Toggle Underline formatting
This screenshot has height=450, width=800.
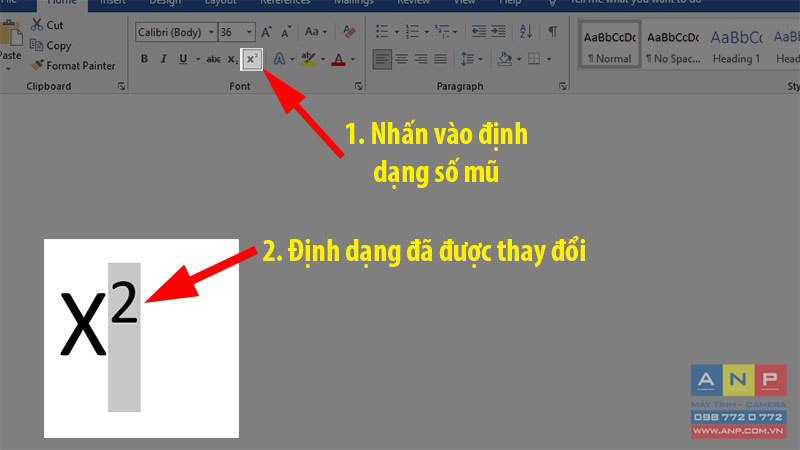pos(183,59)
